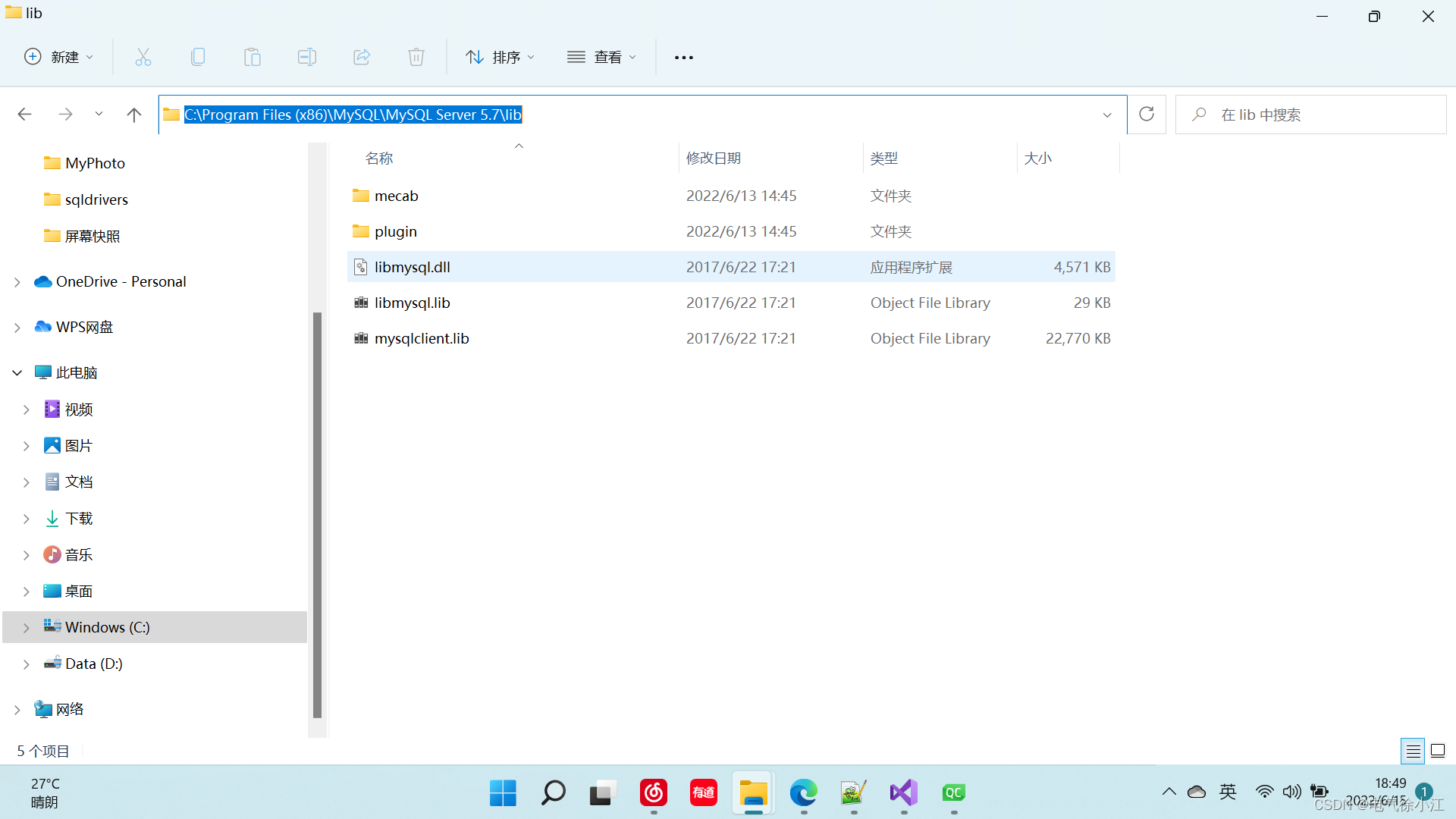The image size is (1456, 819).
Task: Open the 排序 sort menu
Action: (x=500, y=57)
